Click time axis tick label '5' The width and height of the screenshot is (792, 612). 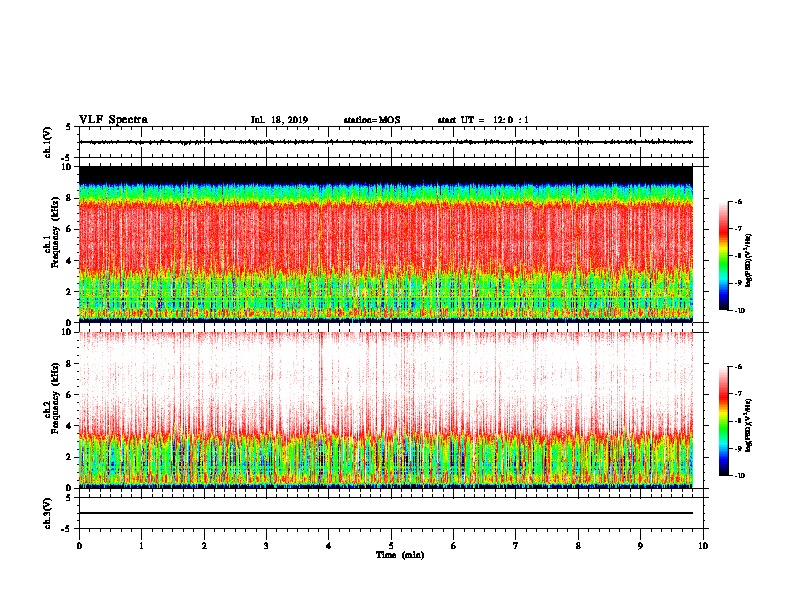pos(391,546)
